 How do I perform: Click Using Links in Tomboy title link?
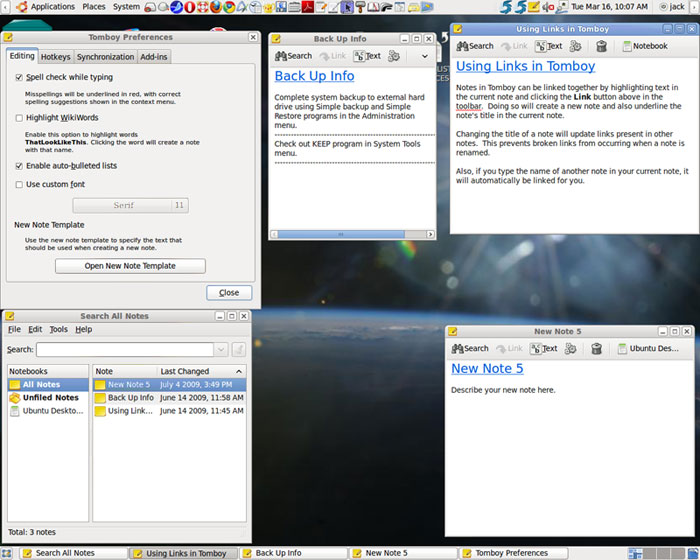point(525,67)
